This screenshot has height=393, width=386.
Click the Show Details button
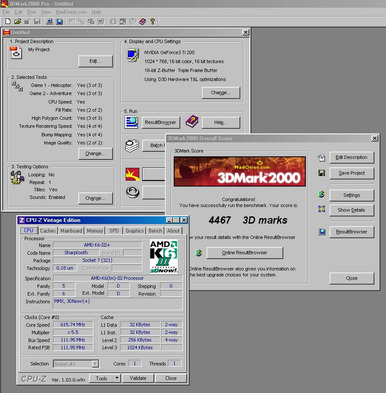(x=352, y=210)
